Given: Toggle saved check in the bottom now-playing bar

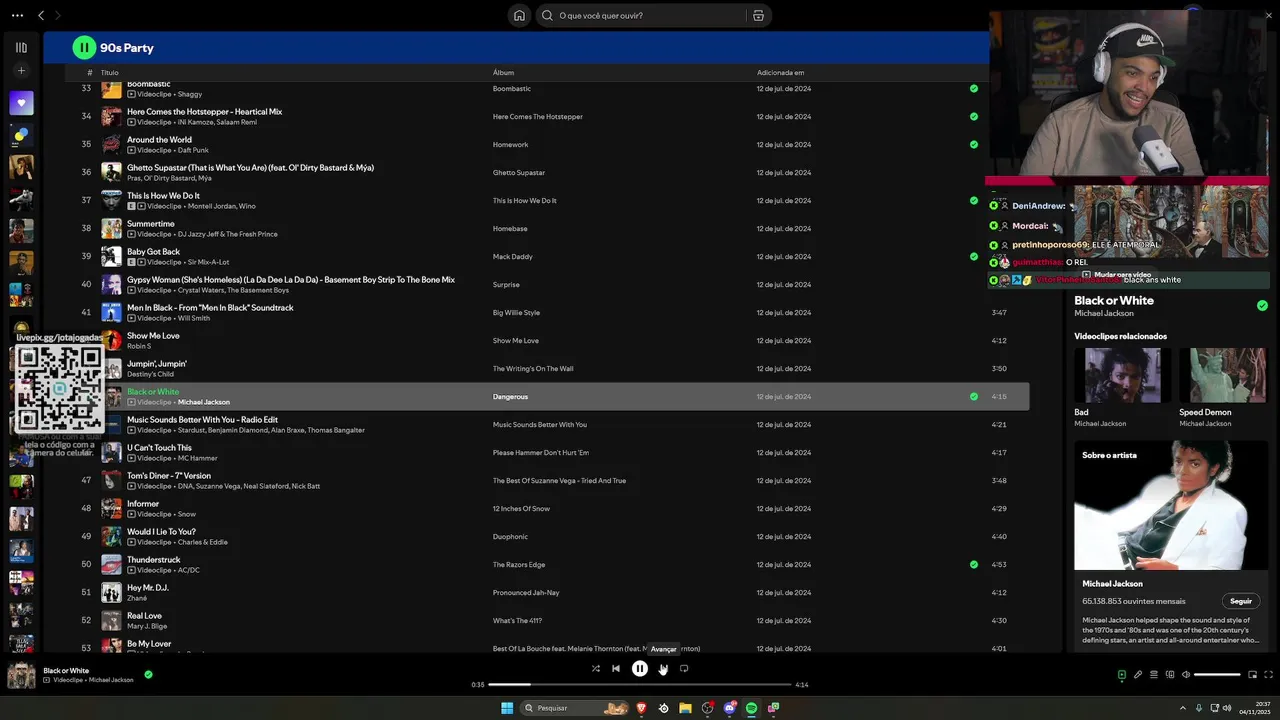Looking at the screenshot, I should [x=148, y=674].
